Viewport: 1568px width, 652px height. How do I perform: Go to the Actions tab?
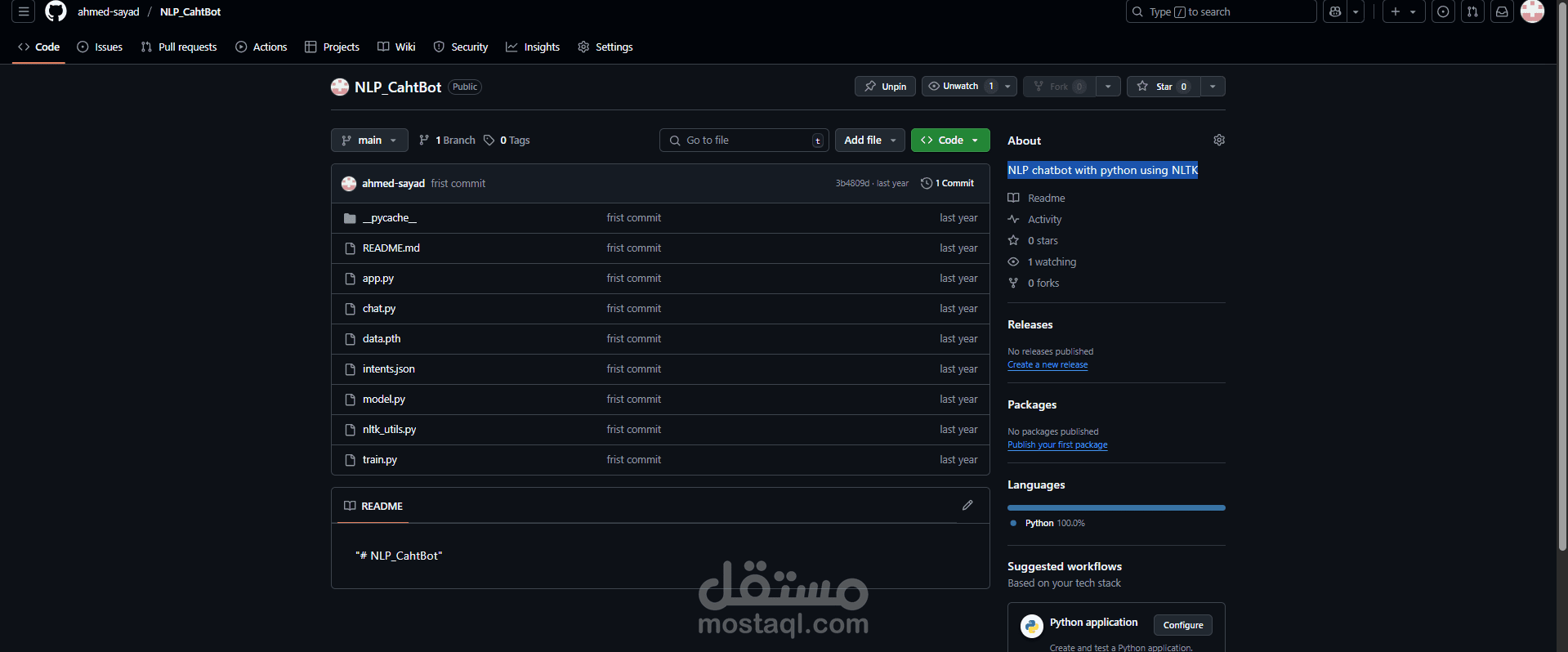pyautogui.click(x=261, y=47)
